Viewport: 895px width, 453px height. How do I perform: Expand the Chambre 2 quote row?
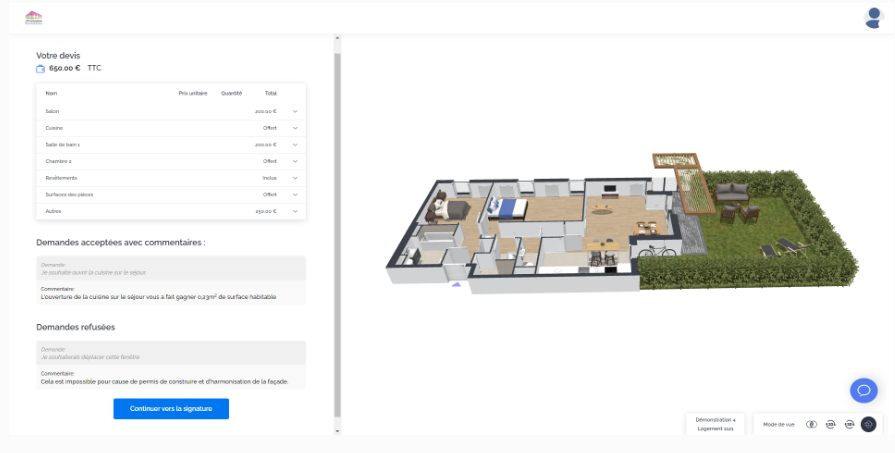tap(295, 161)
